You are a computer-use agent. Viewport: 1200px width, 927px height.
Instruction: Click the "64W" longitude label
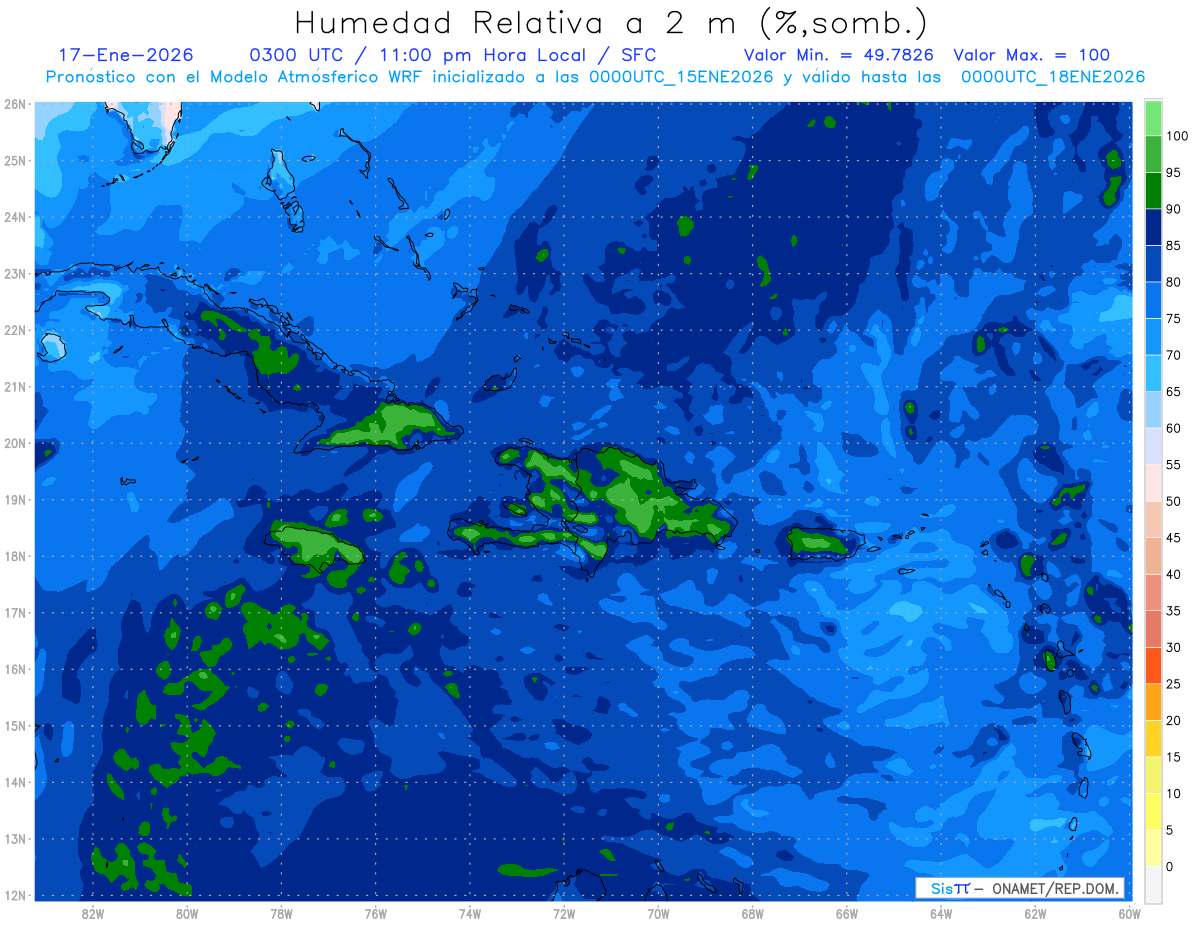click(941, 913)
